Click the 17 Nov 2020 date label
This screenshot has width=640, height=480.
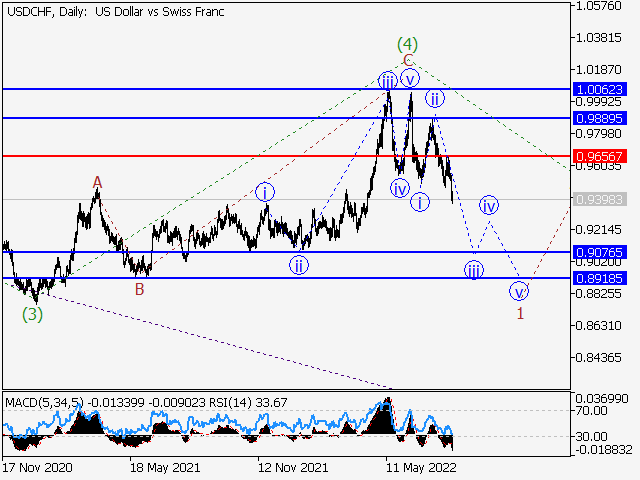pos(37,468)
